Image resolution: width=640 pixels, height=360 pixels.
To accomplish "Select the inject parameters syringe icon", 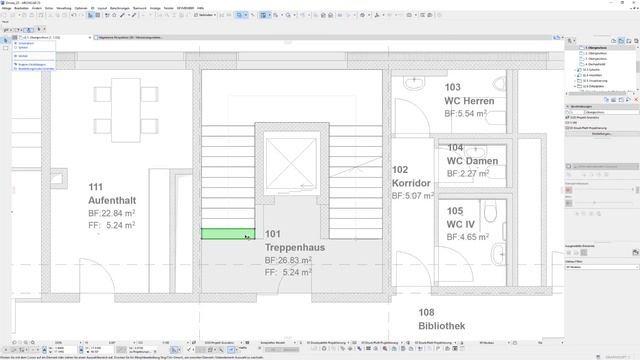I will 134,15.
